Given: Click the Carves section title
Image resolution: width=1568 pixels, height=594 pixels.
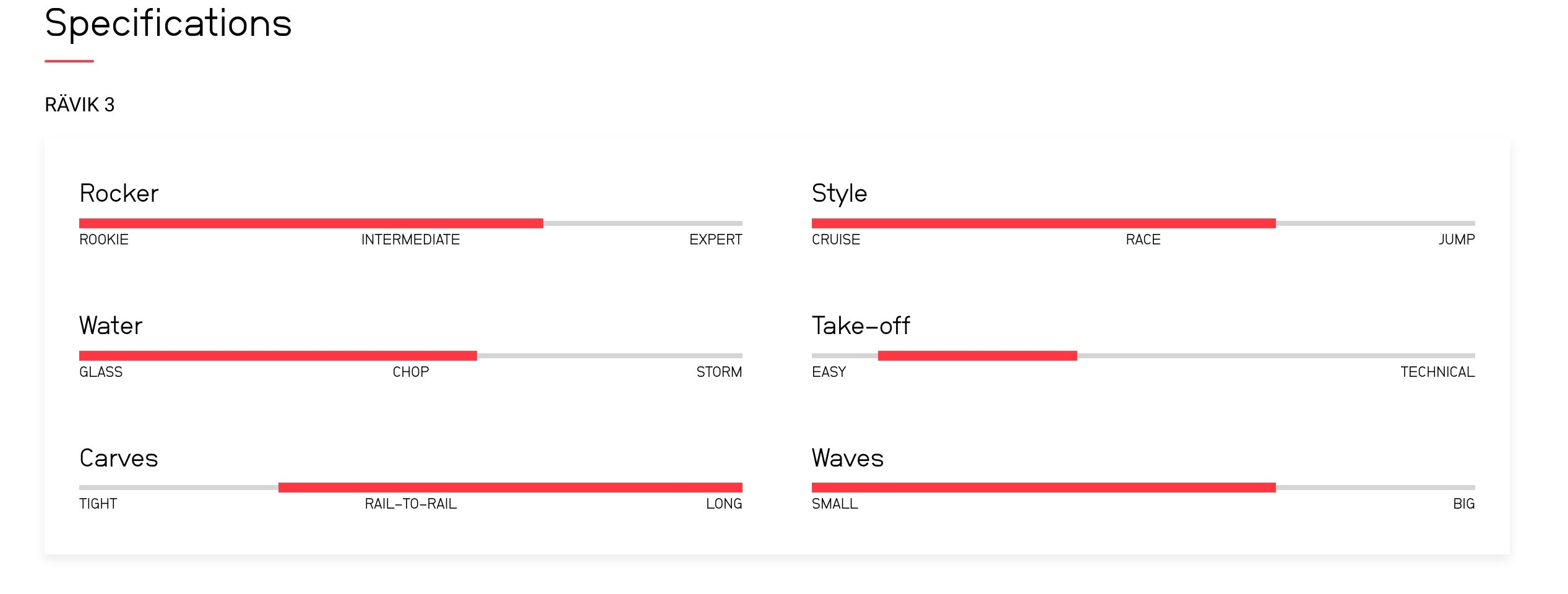Looking at the screenshot, I should [x=119, y=458].
